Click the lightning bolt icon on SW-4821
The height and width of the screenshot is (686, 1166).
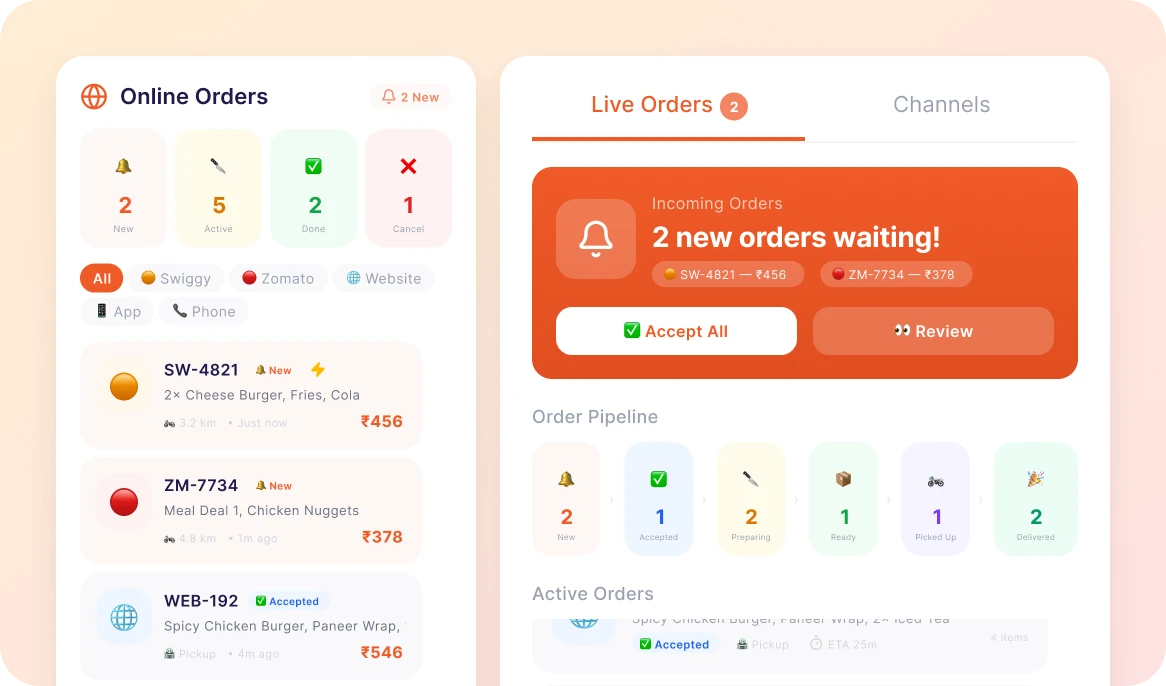(318, 369)
